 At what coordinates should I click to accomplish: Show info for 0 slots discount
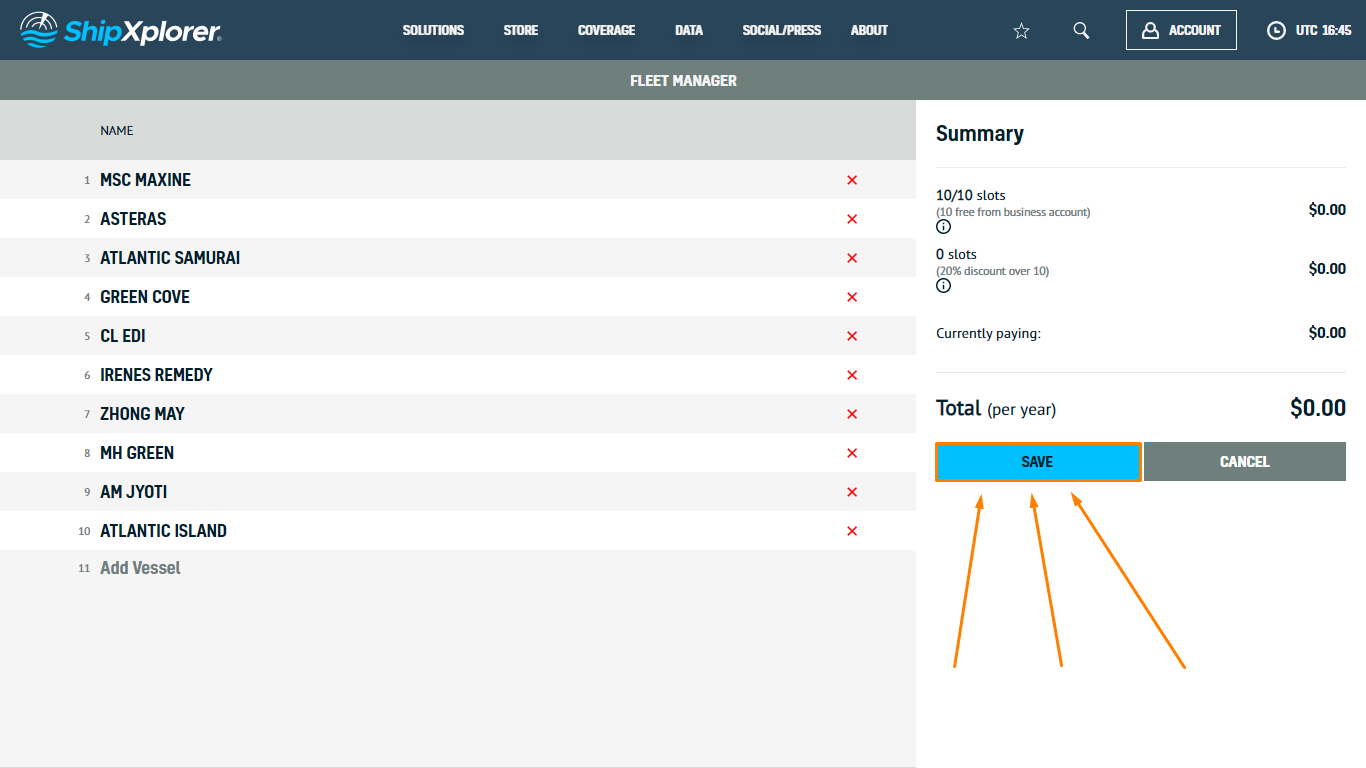pyautogui.click(x=943, y=286)
